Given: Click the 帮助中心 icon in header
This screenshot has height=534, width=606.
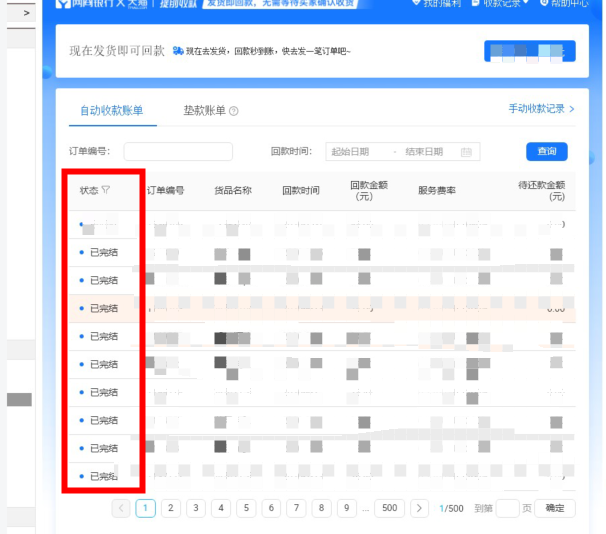Looking at the screenshot, I should coord(545,4).
